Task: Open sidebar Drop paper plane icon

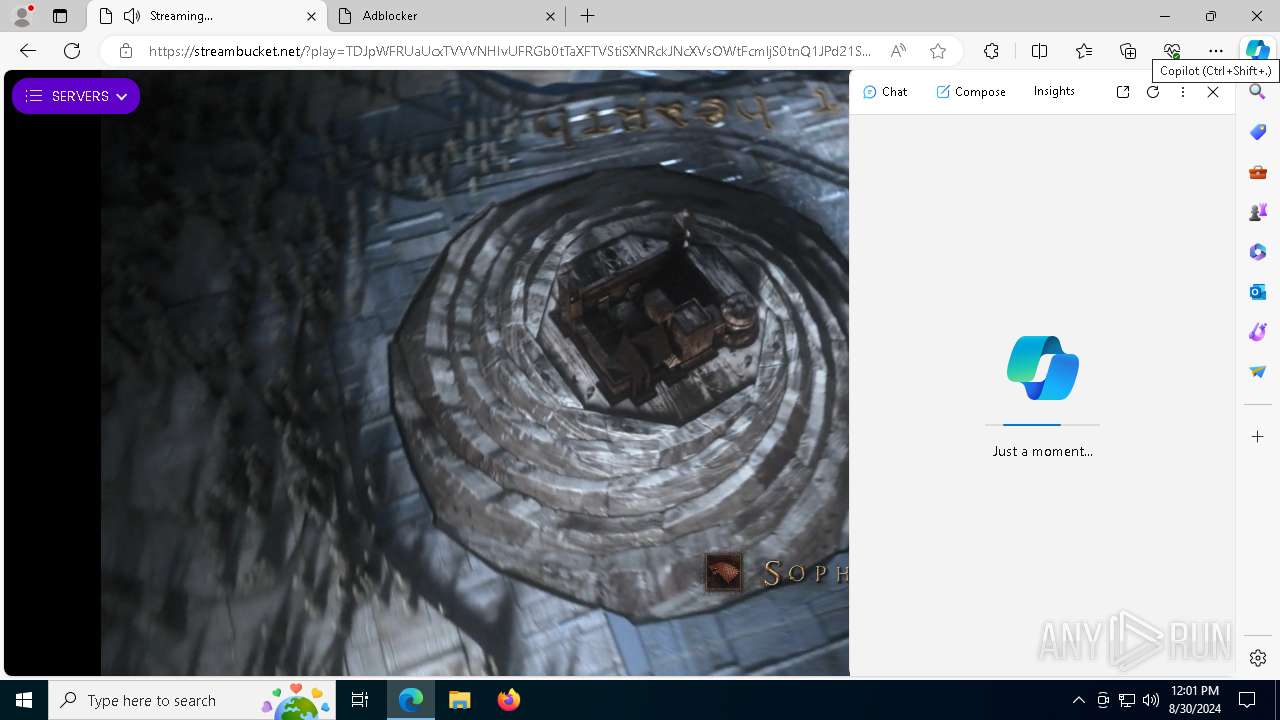Action: click(x=1258, y=372)
